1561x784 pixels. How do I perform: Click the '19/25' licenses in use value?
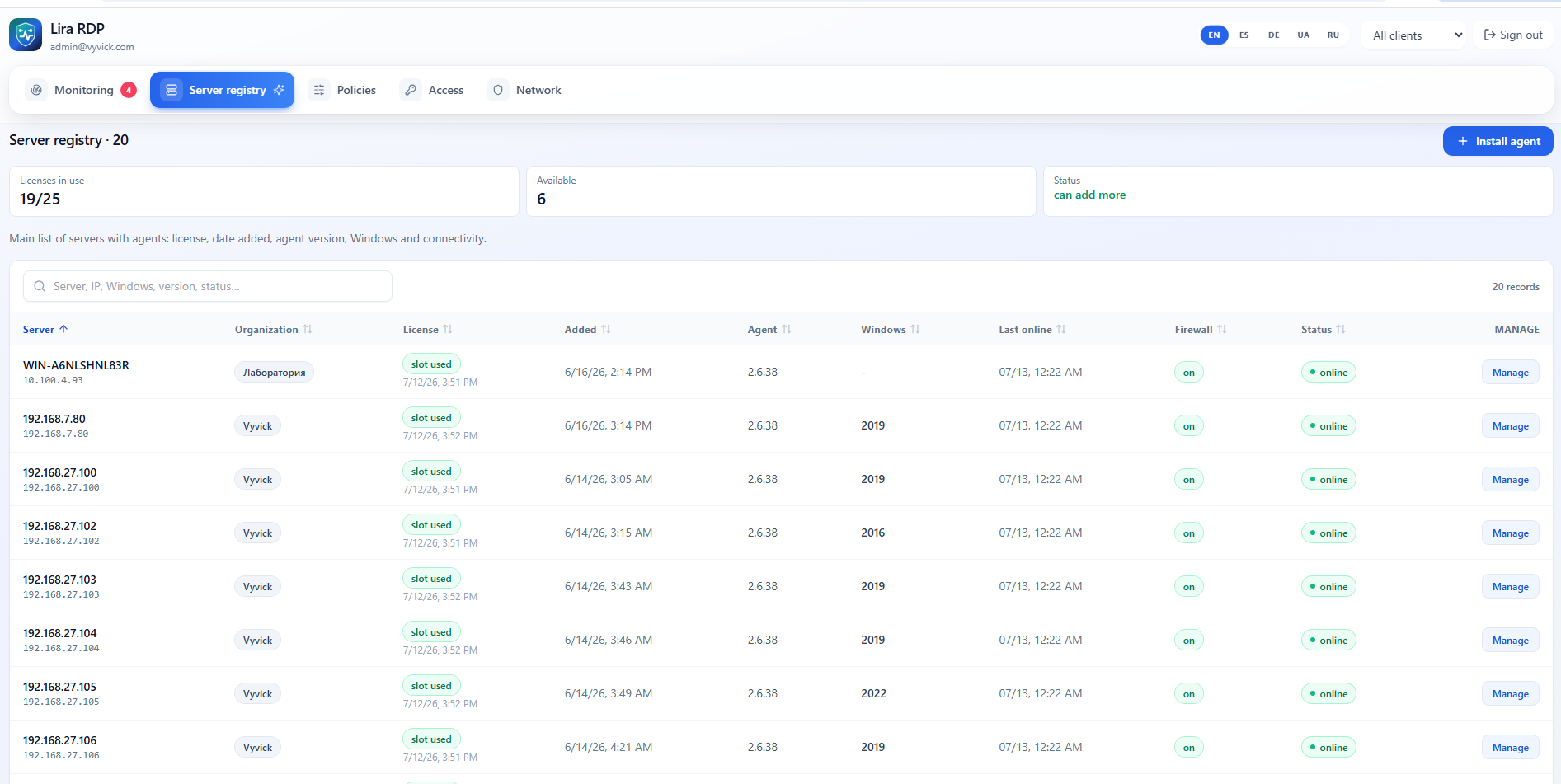coord(40,199)
